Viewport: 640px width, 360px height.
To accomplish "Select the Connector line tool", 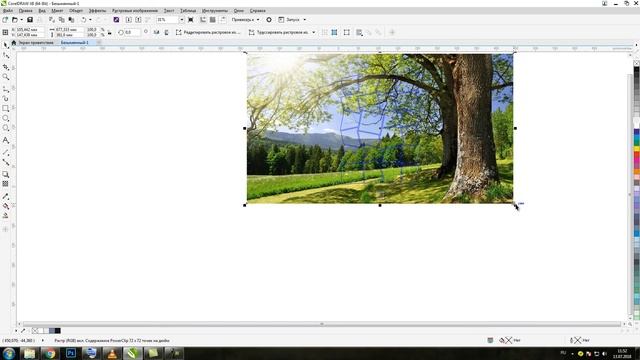I will coord(6,162).
